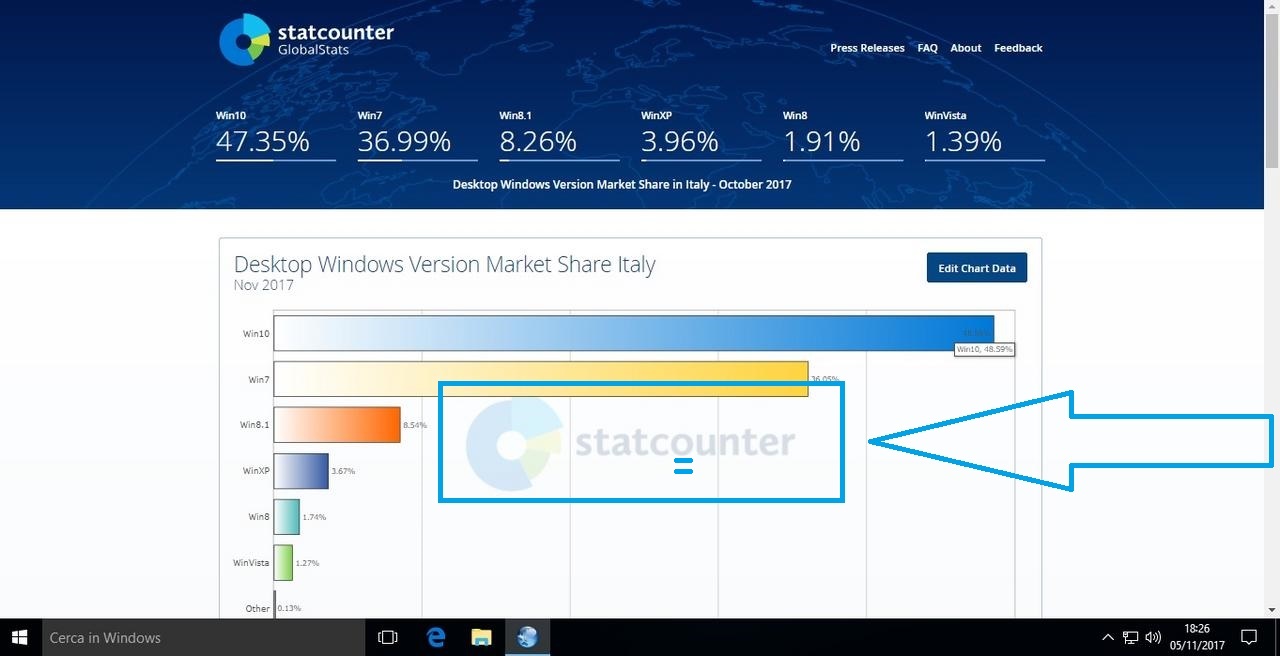
Task: Select the Win7 36.99% header stat
Action: 417,135
